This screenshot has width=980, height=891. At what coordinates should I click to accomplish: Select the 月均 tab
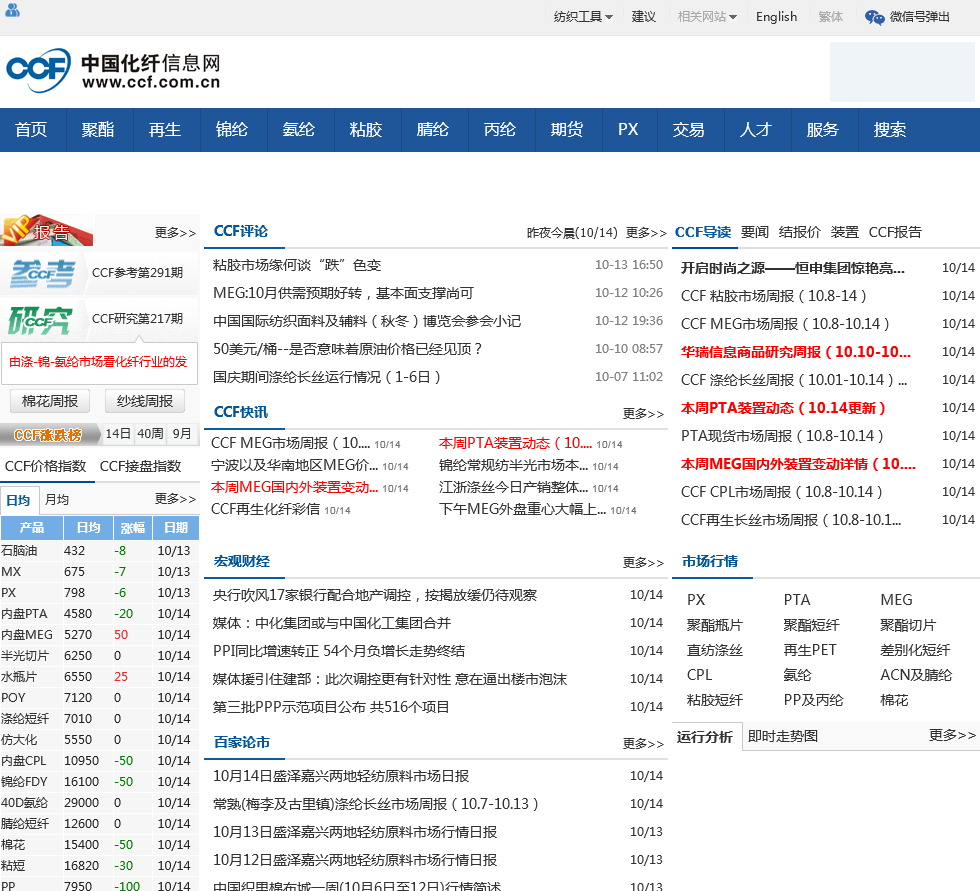57,500
